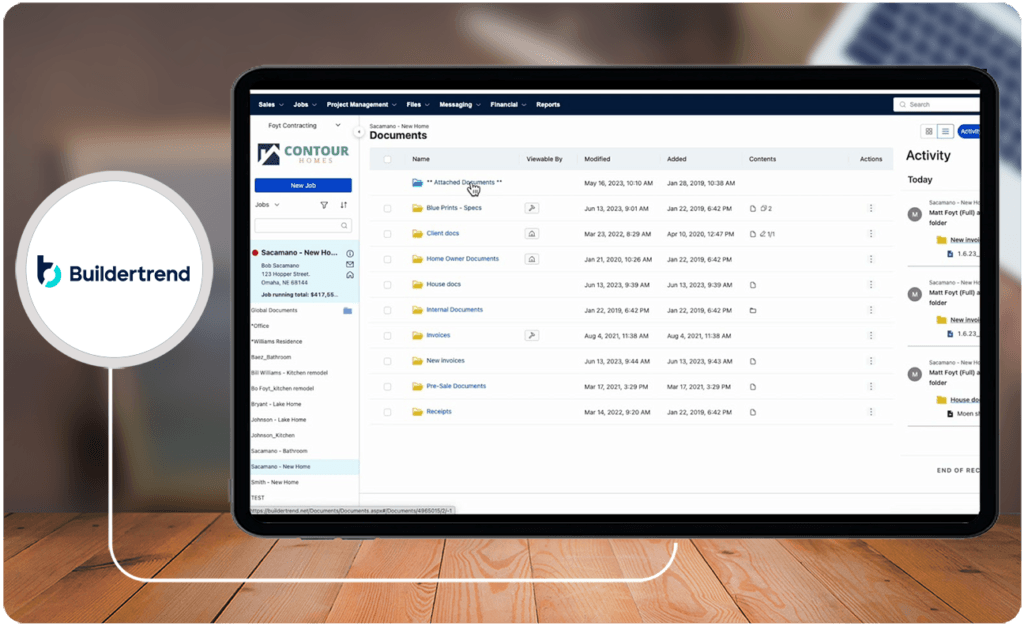This screenshot has height=626, width=1024.
Task: Open actions menu for Pre-Sale Documents row
Action: (871, 386)
